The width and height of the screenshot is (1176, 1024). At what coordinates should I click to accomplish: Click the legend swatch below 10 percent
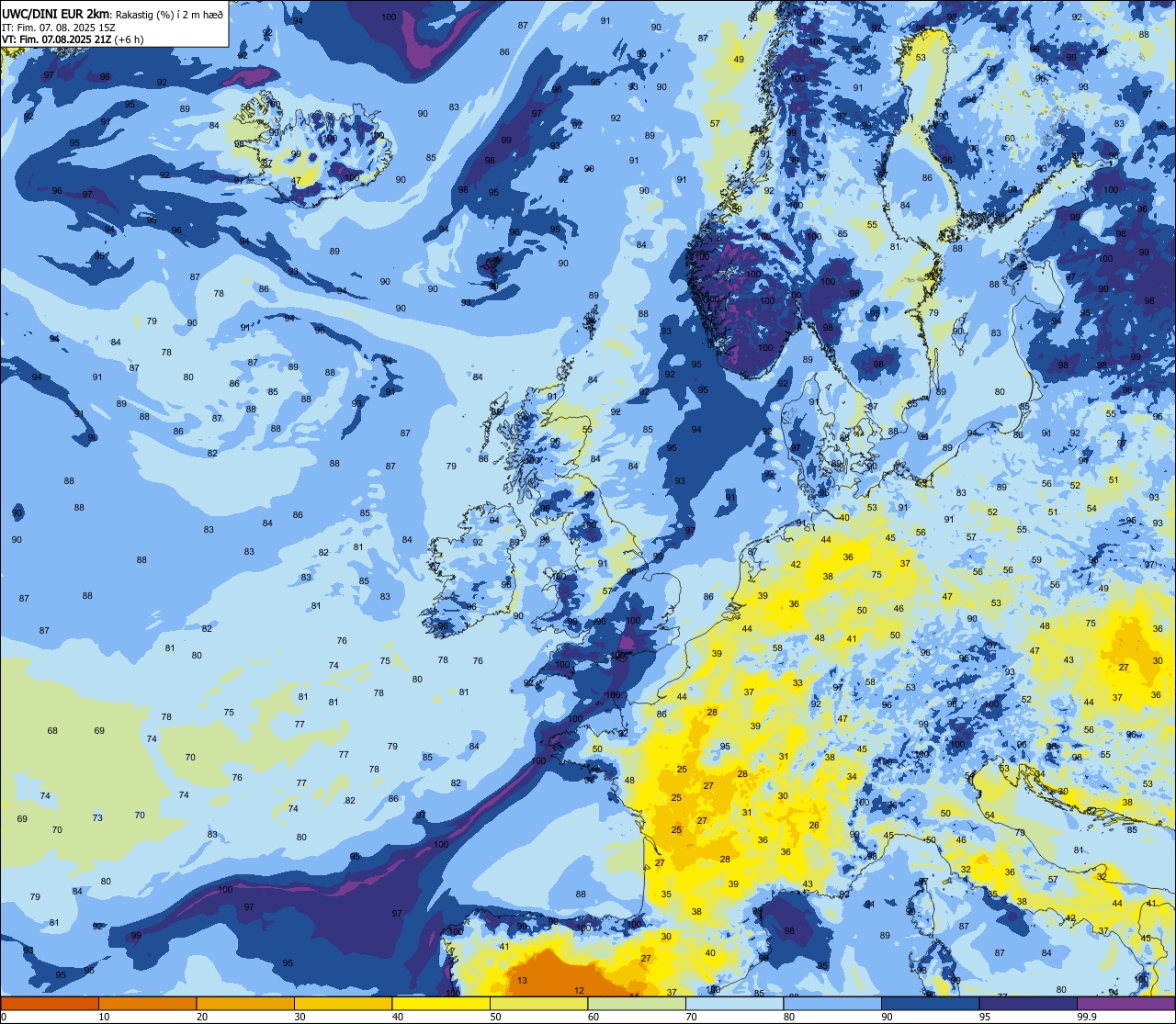tap(50, 1003)
